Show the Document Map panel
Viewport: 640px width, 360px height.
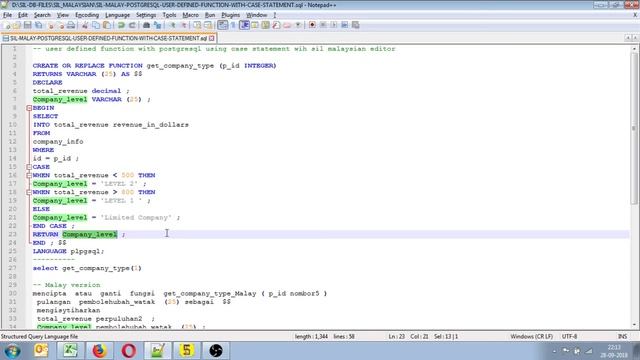[265, 25]
